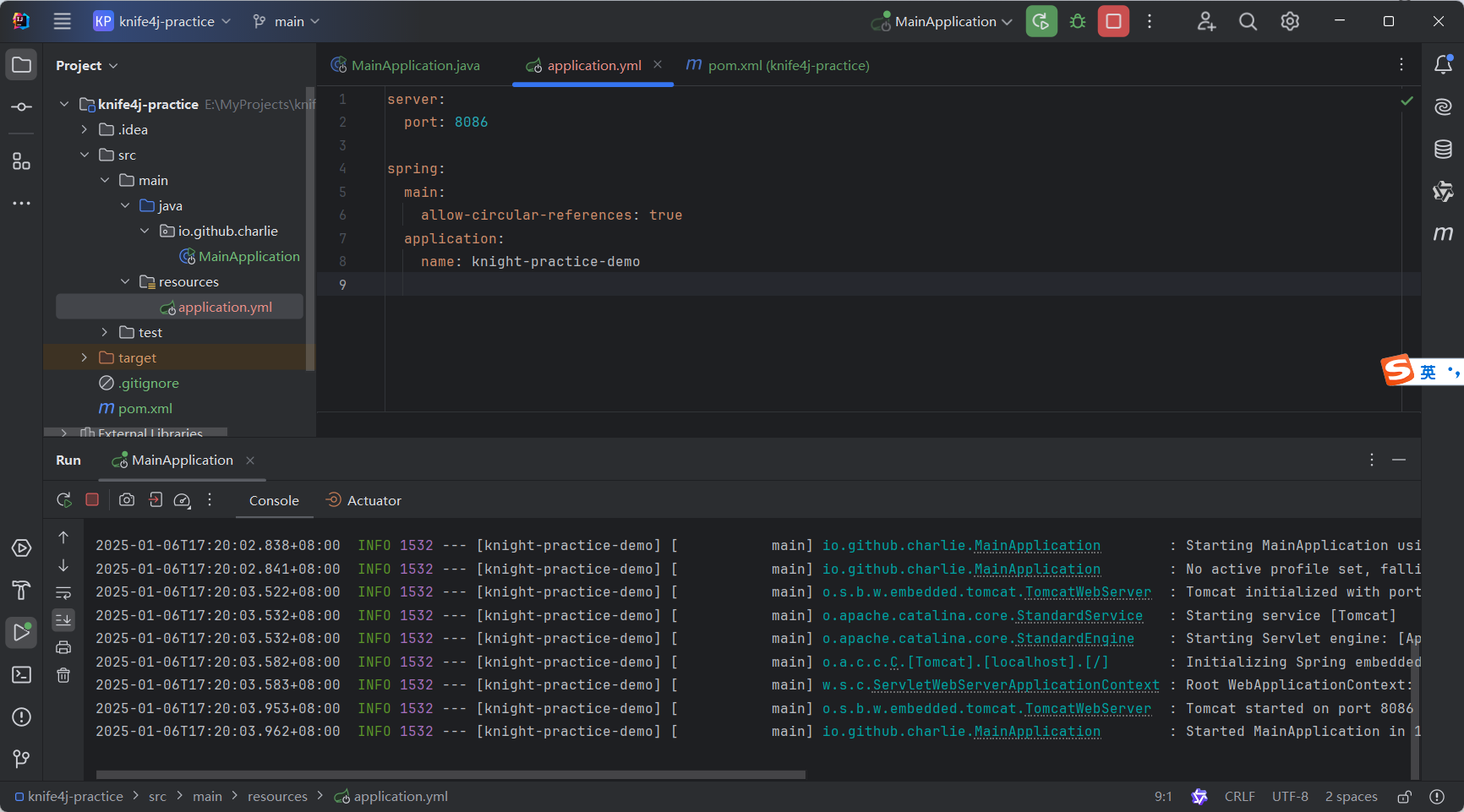Click the console horizontal scrollbar

pos(451,774)
